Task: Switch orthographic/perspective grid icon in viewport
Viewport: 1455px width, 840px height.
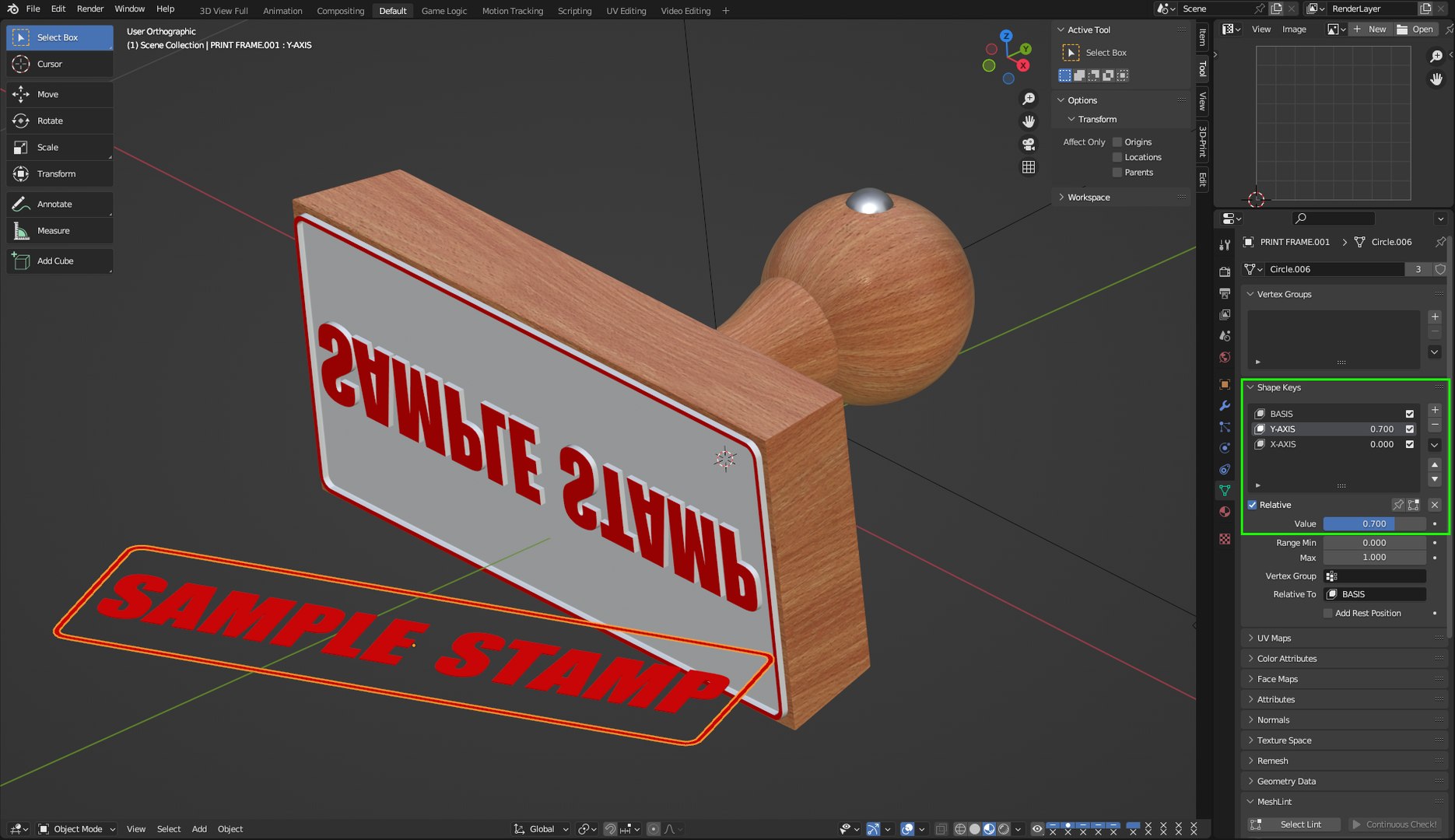Action: 1029,167
